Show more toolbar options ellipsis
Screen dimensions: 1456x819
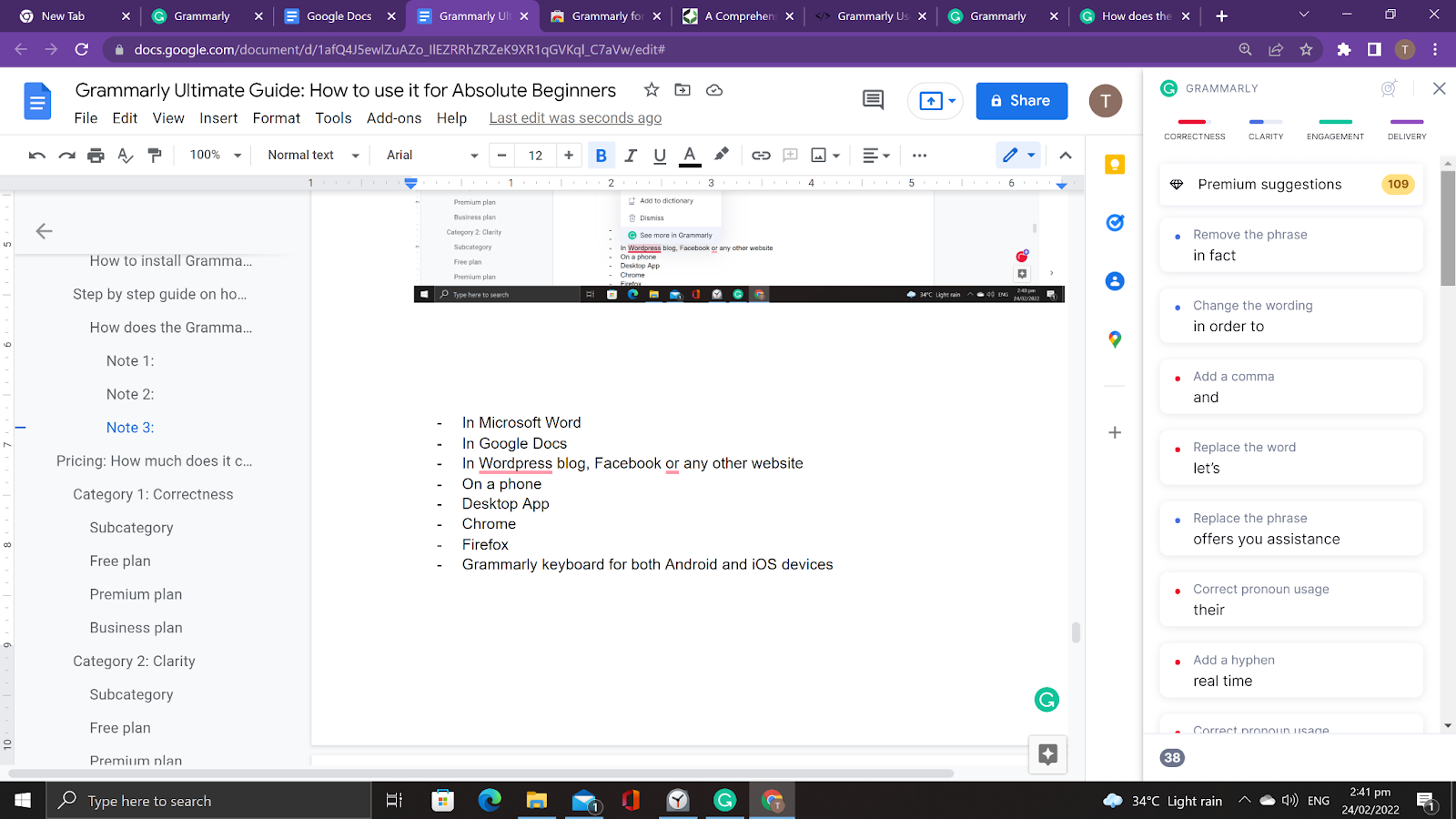[919, 156]
